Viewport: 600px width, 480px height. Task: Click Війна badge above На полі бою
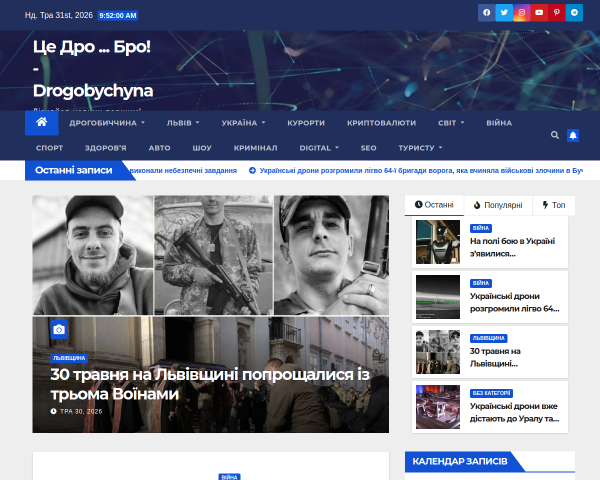tap(481, 228)
